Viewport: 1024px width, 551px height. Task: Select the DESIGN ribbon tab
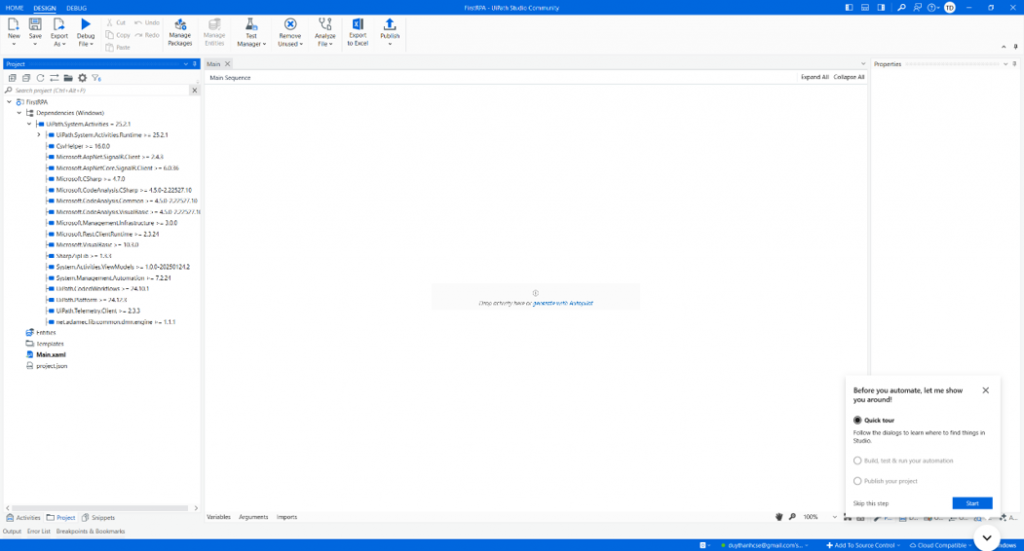45,8
